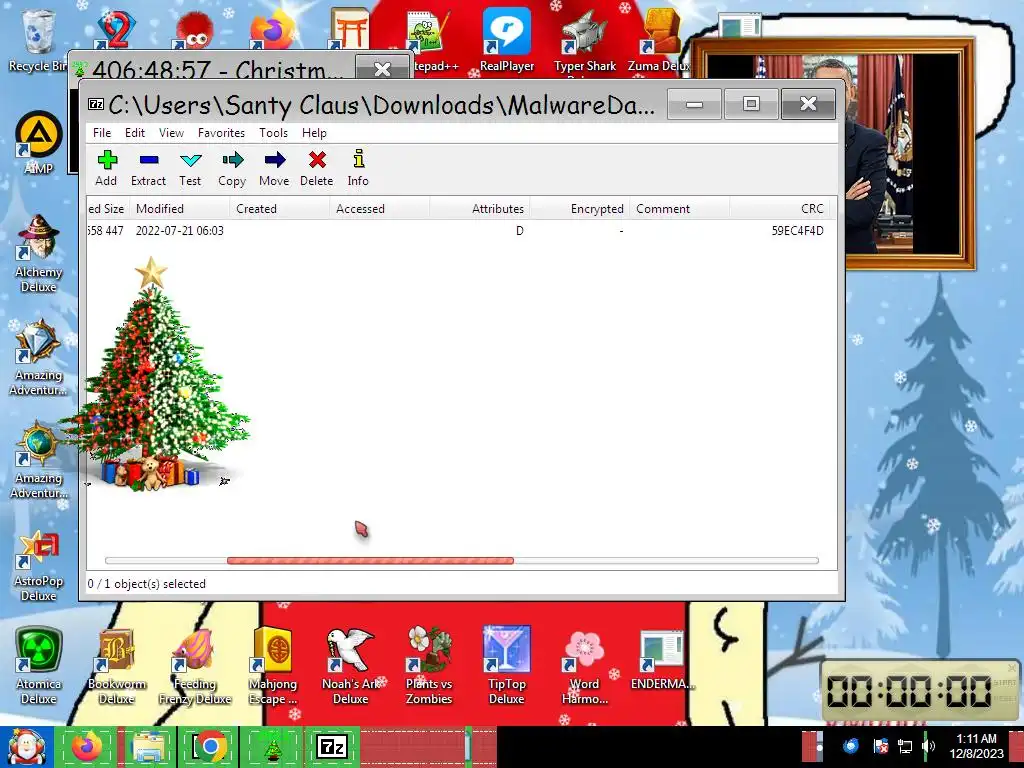The image size is (1024, 768).
Task: Launch the AstroPop Deluxe desktop shortcut
Action: (38, 566)
